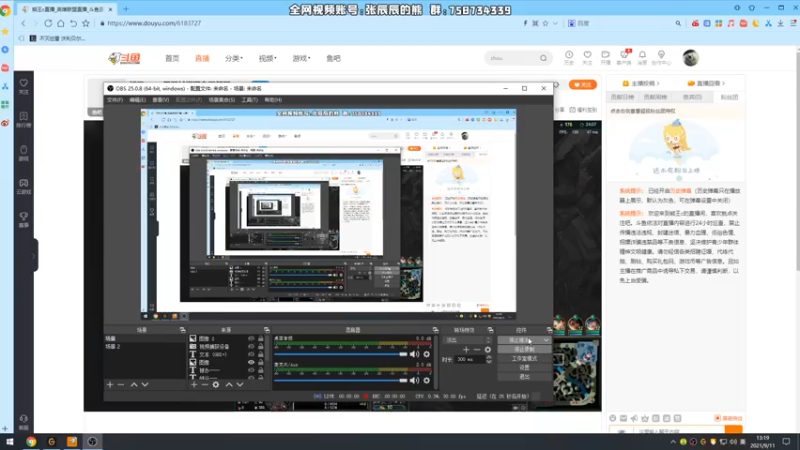800x450 pixels.
Task: Open Douyu followed heart icon in header
Action: pyautogui.click(x=587, y=55)
